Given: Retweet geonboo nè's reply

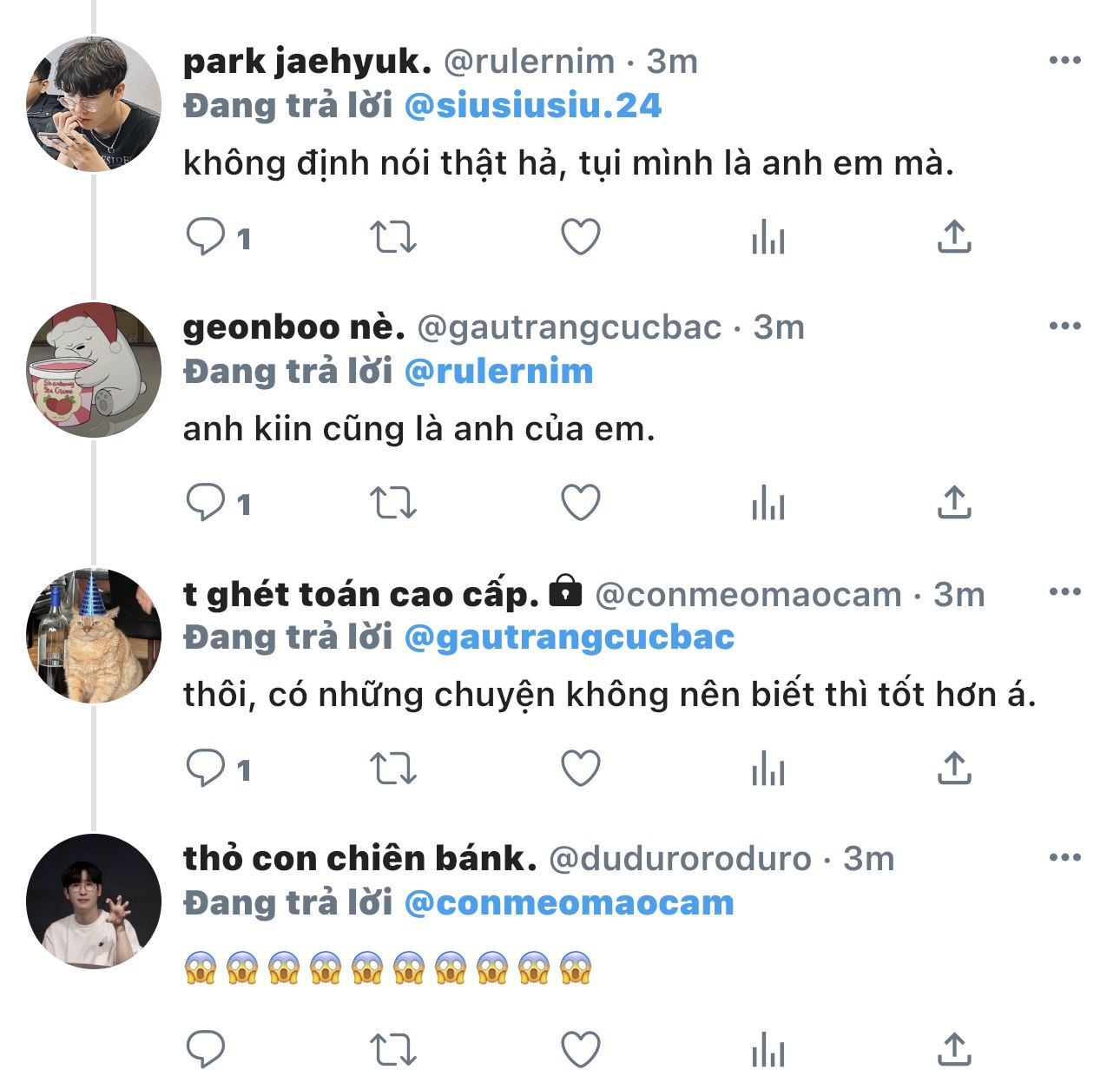Looking at the screenshot, I should point(393,502).
